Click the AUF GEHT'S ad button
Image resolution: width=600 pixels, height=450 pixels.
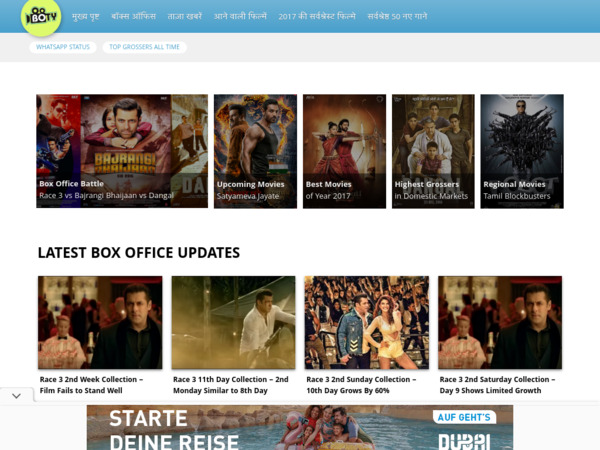(464, 417)
